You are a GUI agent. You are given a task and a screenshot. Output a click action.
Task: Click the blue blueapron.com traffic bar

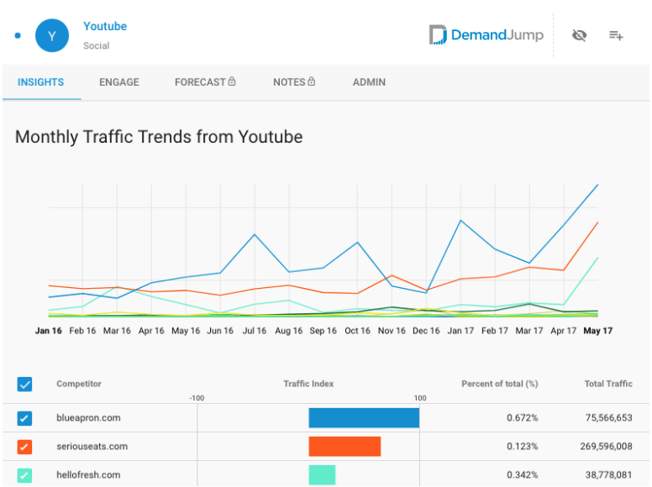click(x=364, y=418)
